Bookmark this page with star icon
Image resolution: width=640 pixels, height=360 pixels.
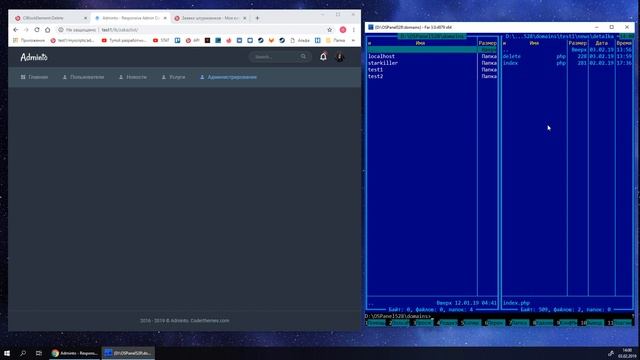pyautogui.click(x=330, y=30)
